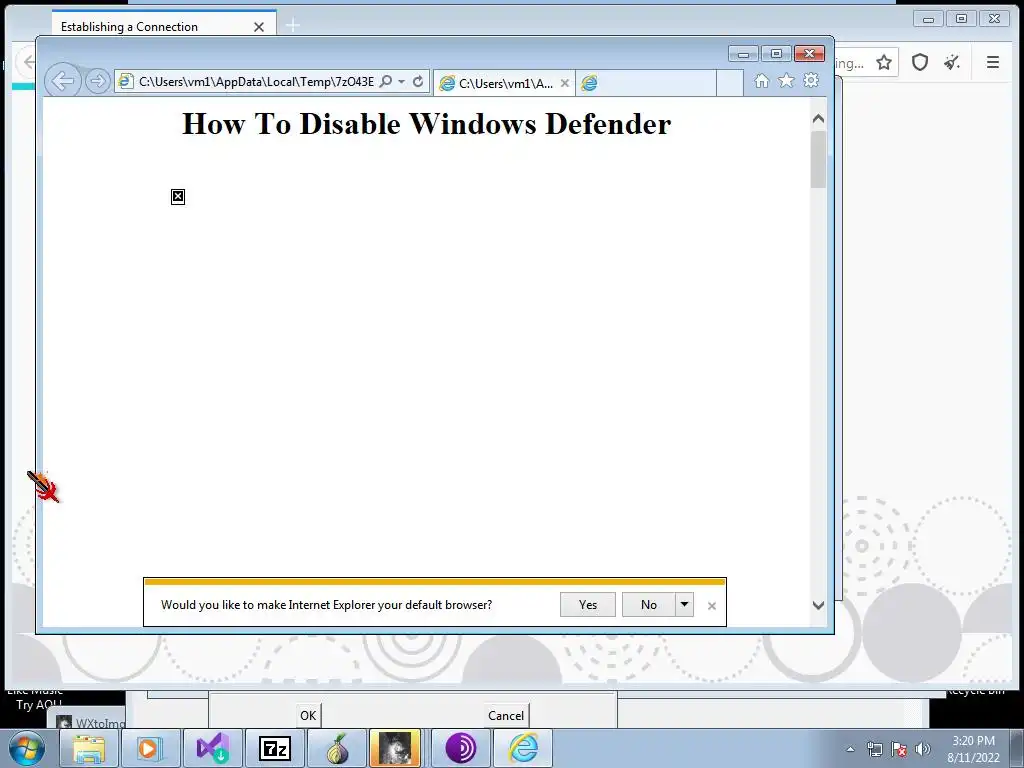Minimize the Internet Explorer window
Screen dimensions: 1024x768
point(743,54)
